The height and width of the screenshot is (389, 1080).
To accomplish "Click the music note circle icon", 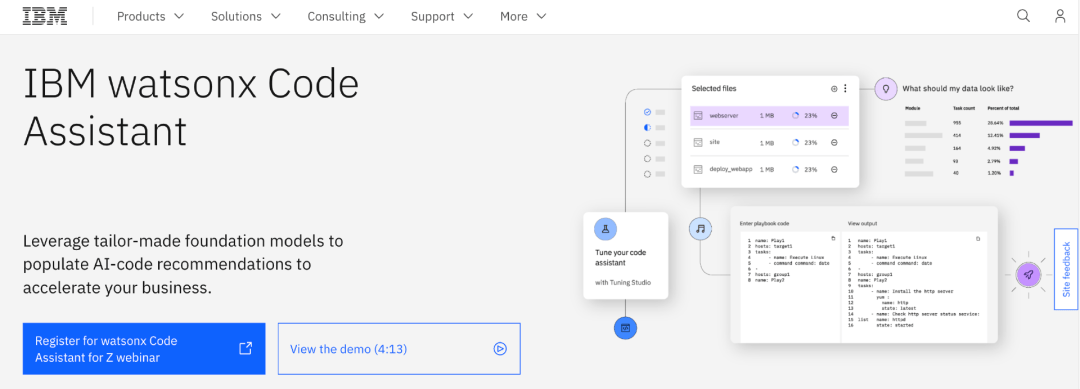I will click(700, 229).
